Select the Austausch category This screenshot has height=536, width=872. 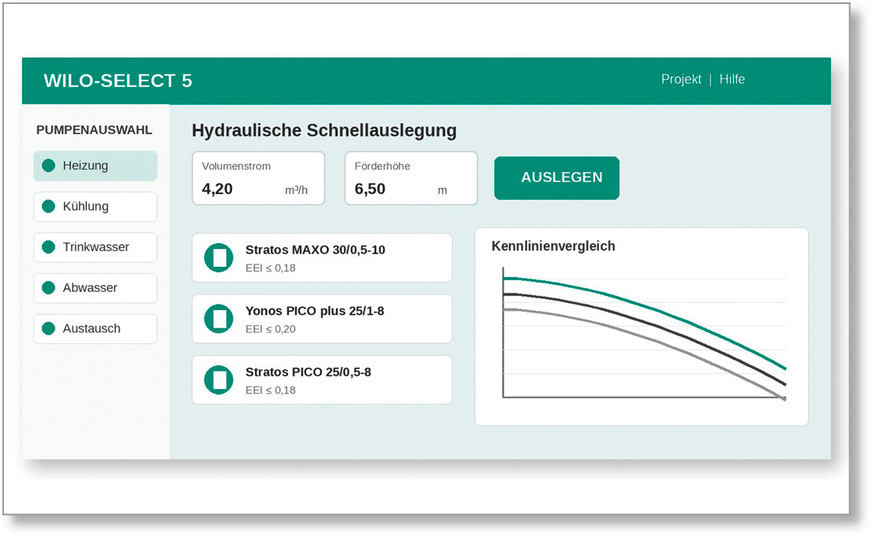coord(95,329)
